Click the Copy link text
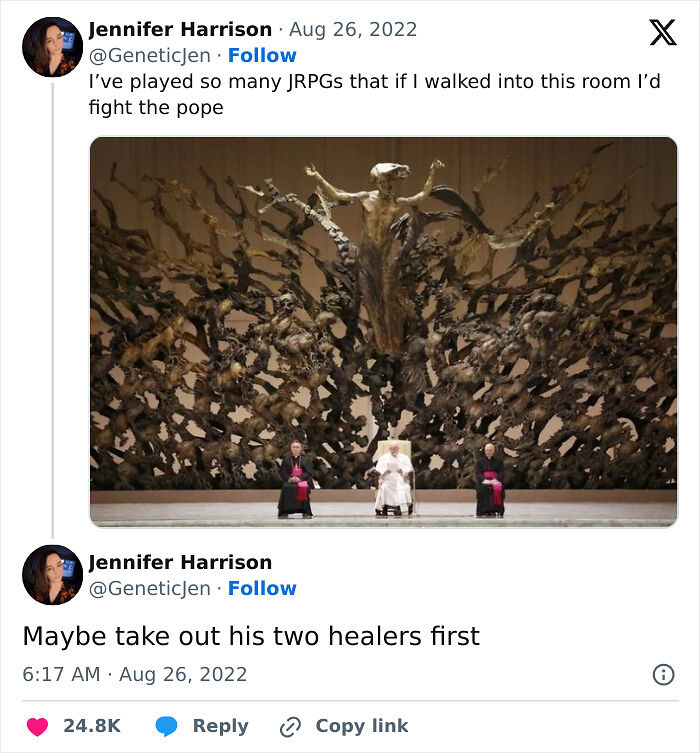The image size is (700, 753). tap(362, 726)
